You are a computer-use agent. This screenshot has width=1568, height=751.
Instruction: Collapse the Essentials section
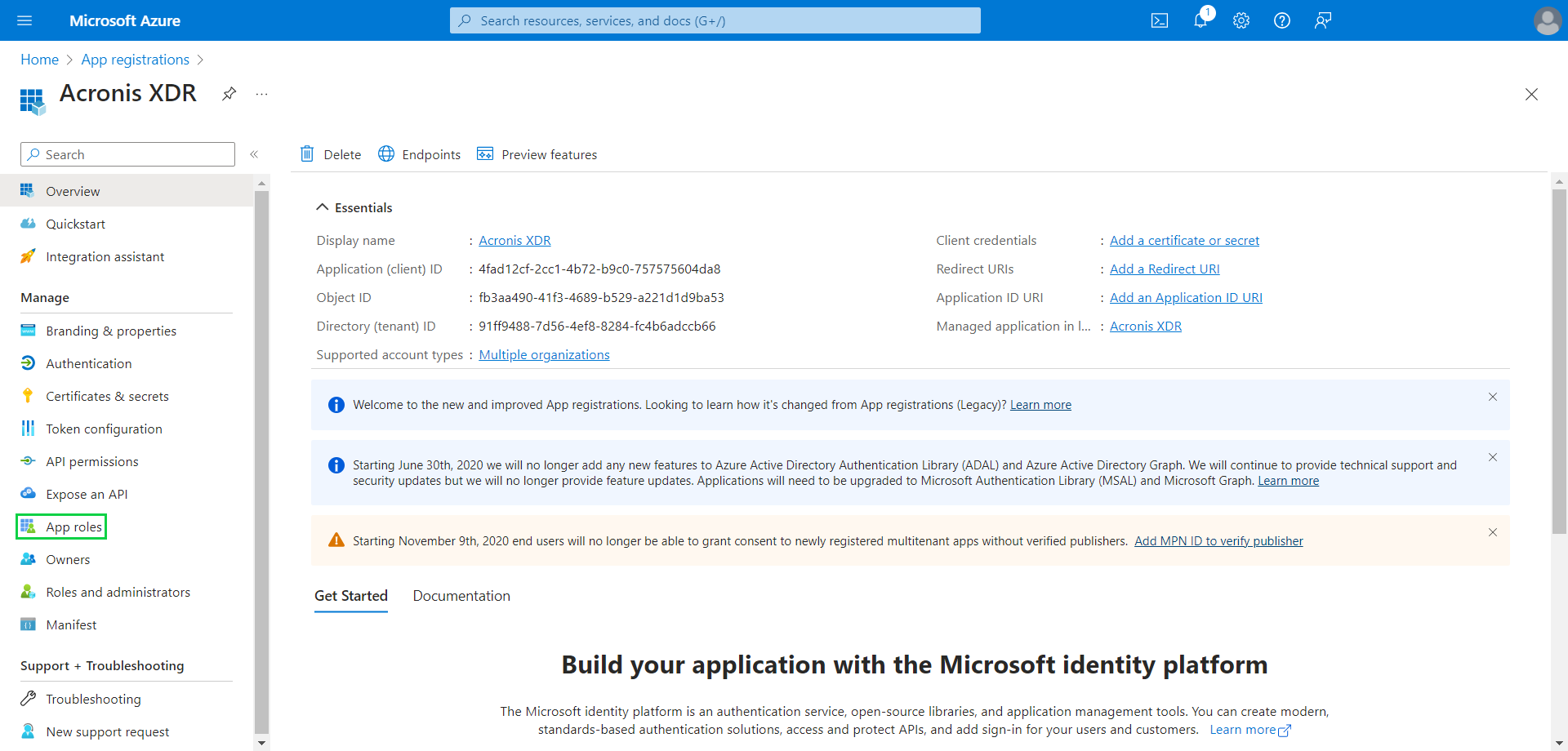point(354,207)
